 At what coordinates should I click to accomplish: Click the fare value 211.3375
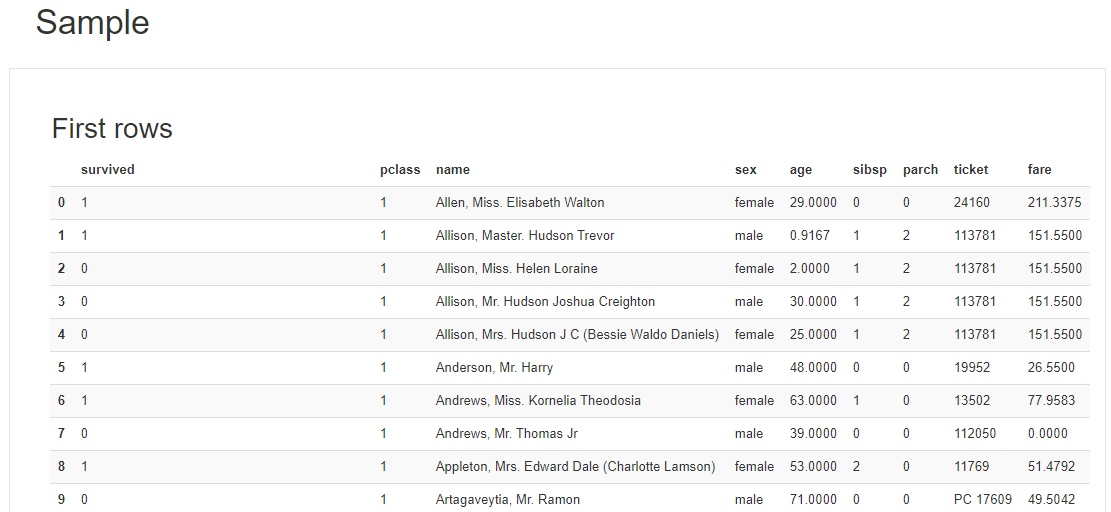(x=1054, y=203)
